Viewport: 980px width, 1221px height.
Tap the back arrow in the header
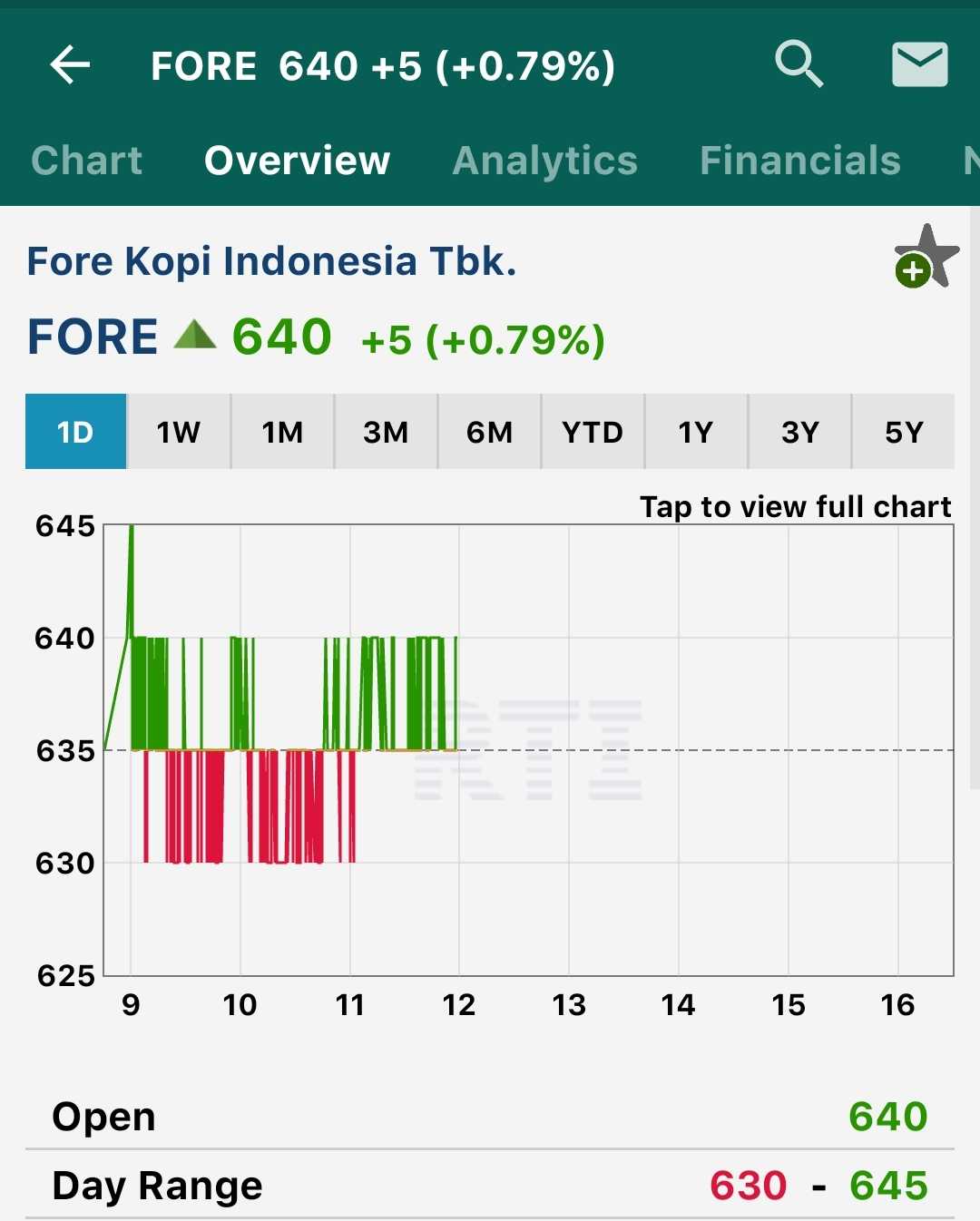click(70, 65)
